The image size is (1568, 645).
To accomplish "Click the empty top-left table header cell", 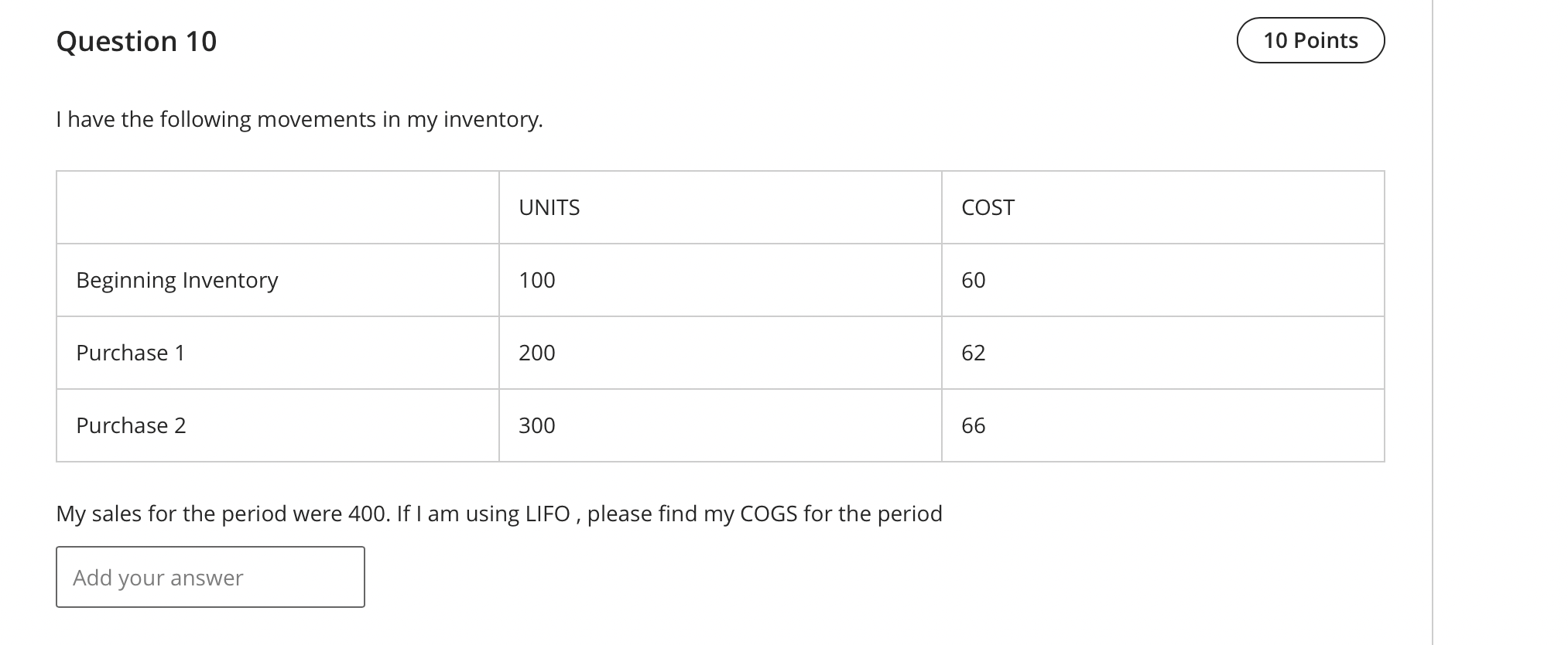I will 278,207.
